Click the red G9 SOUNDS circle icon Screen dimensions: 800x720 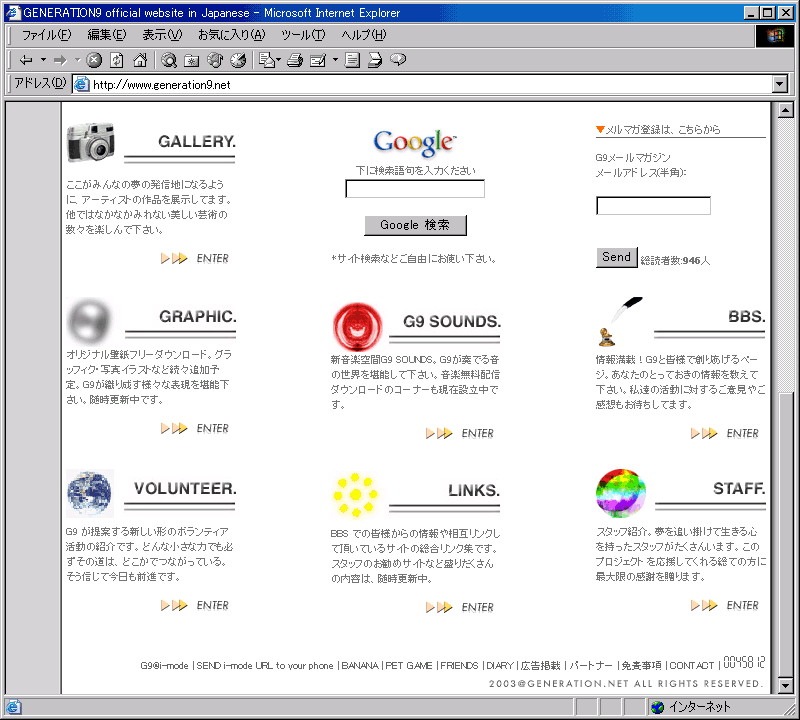click(357, 327)
